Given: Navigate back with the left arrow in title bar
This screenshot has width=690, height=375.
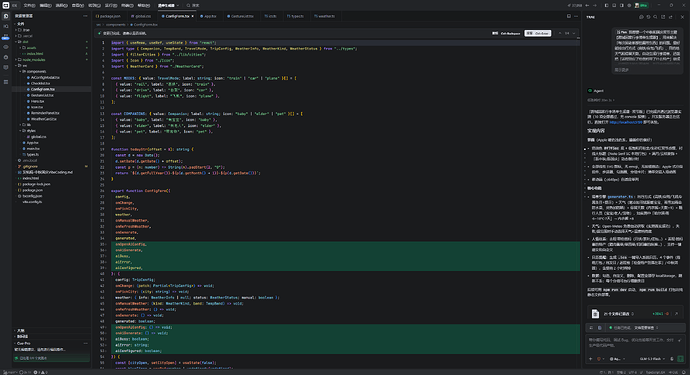Looking at the screenshot, I should [x=587, y=5].
